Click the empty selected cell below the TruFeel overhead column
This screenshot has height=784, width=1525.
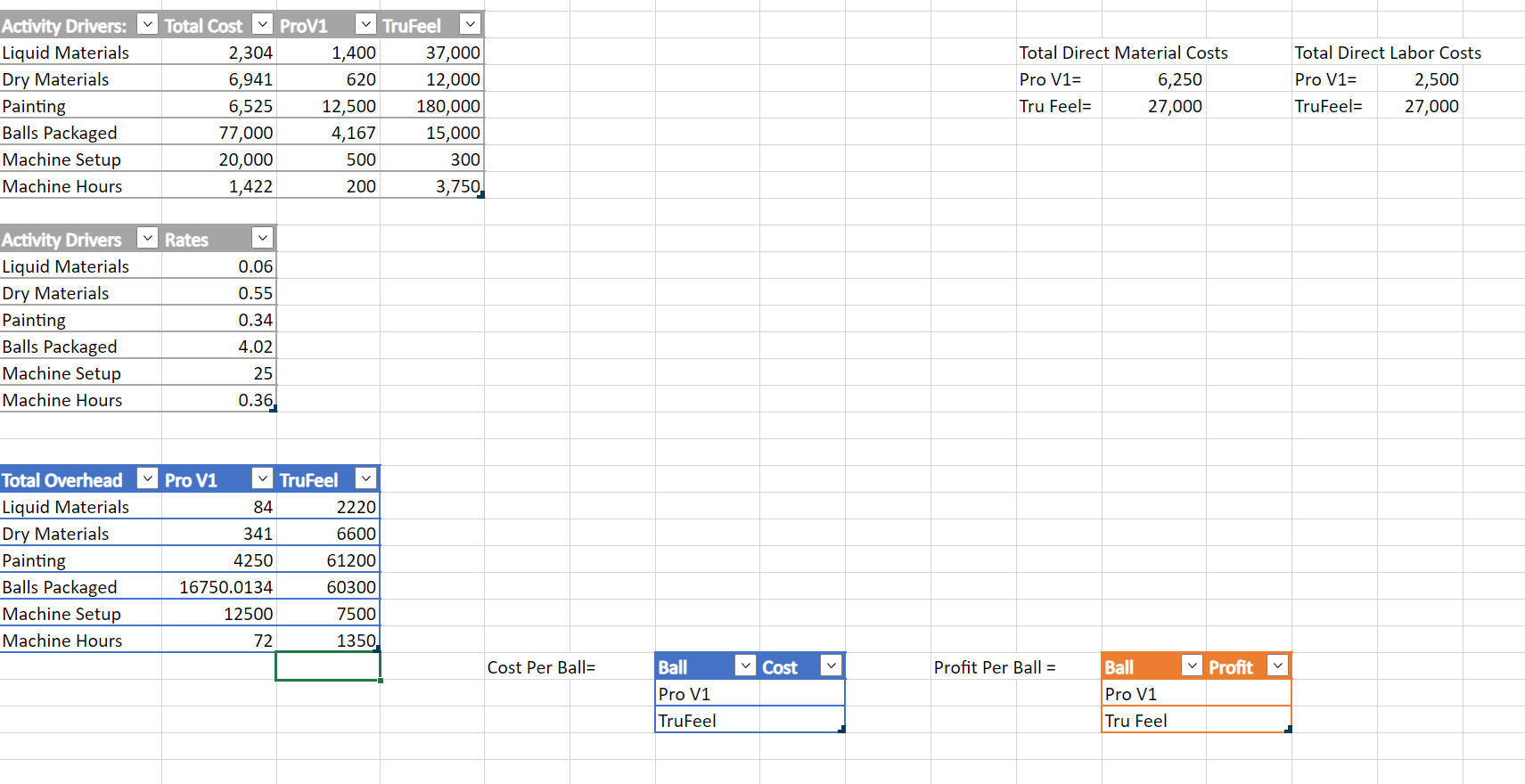(328, 666)
